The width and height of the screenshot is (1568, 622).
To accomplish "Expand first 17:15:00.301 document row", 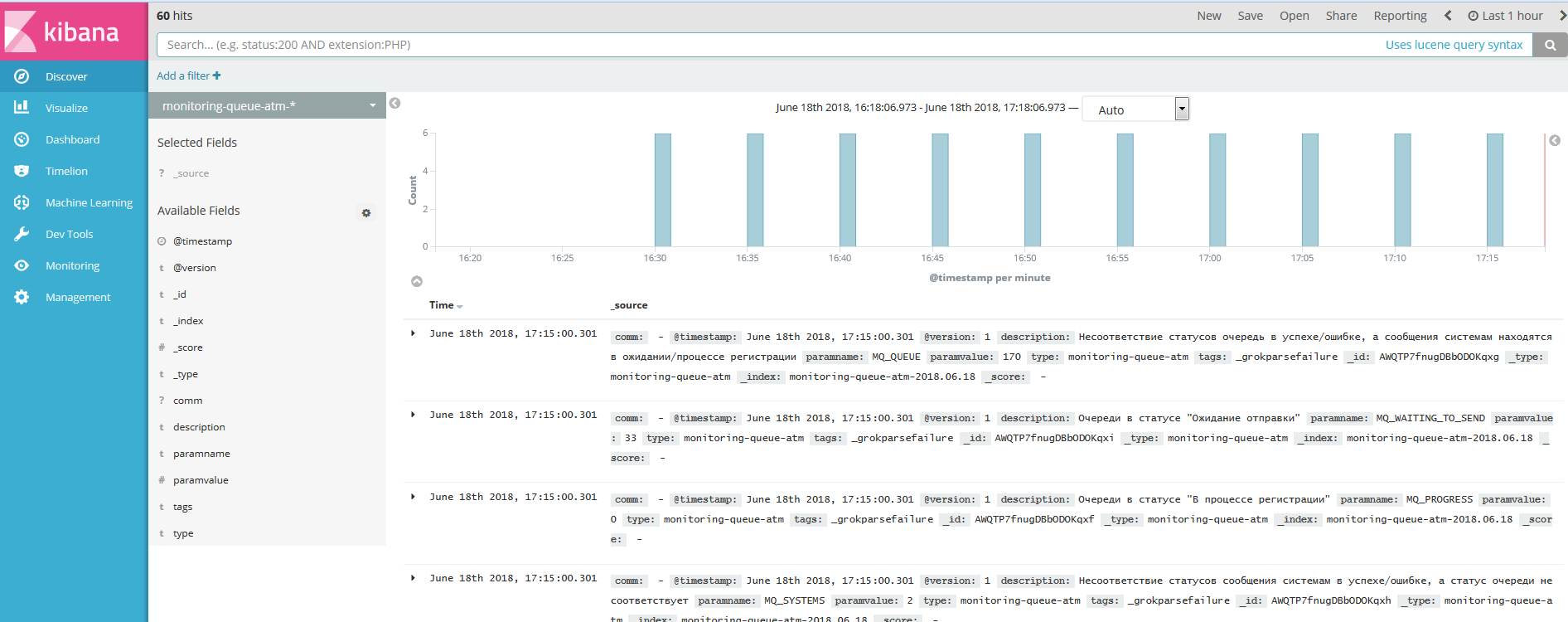I will (413, 333).
